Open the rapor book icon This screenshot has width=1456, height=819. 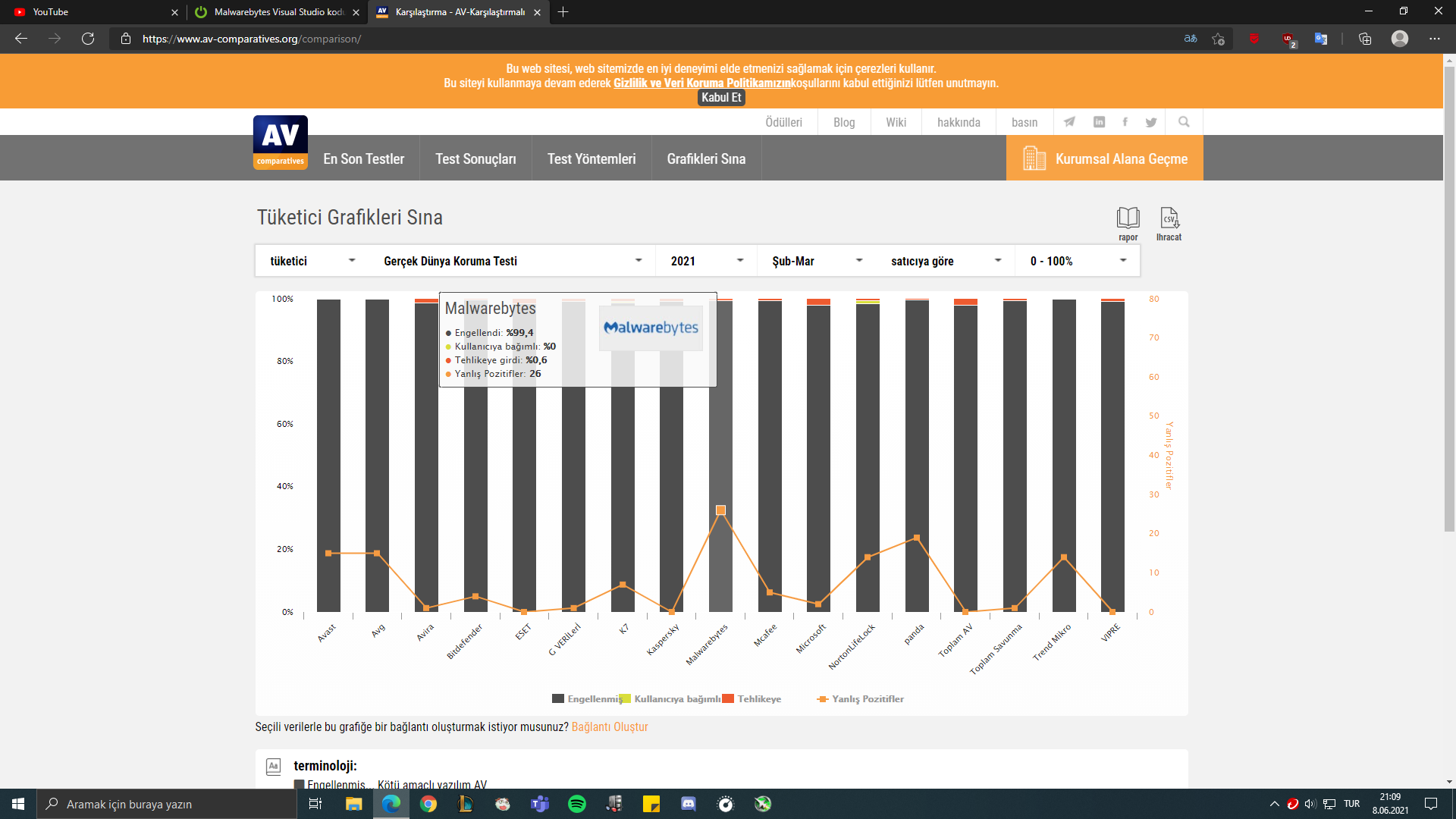pos(1128,218)
